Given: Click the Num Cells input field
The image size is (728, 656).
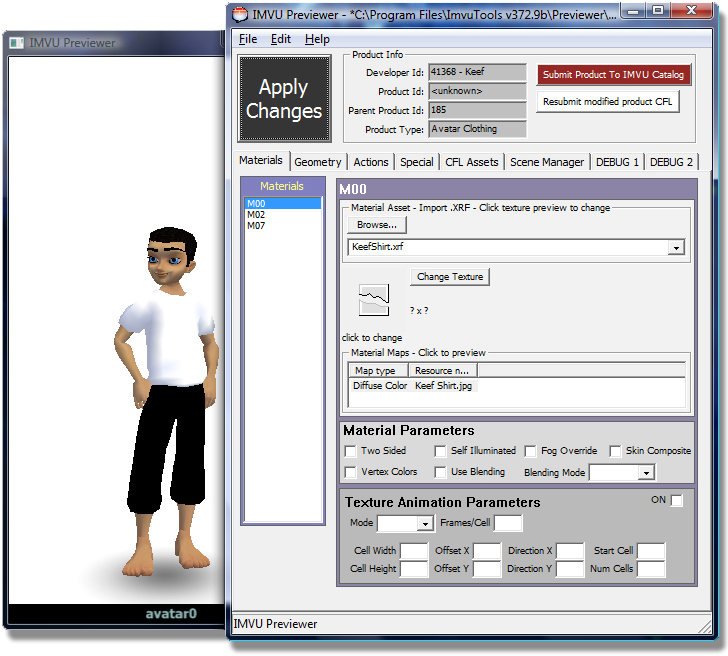Looking at the screenshot, I should 651,569.
